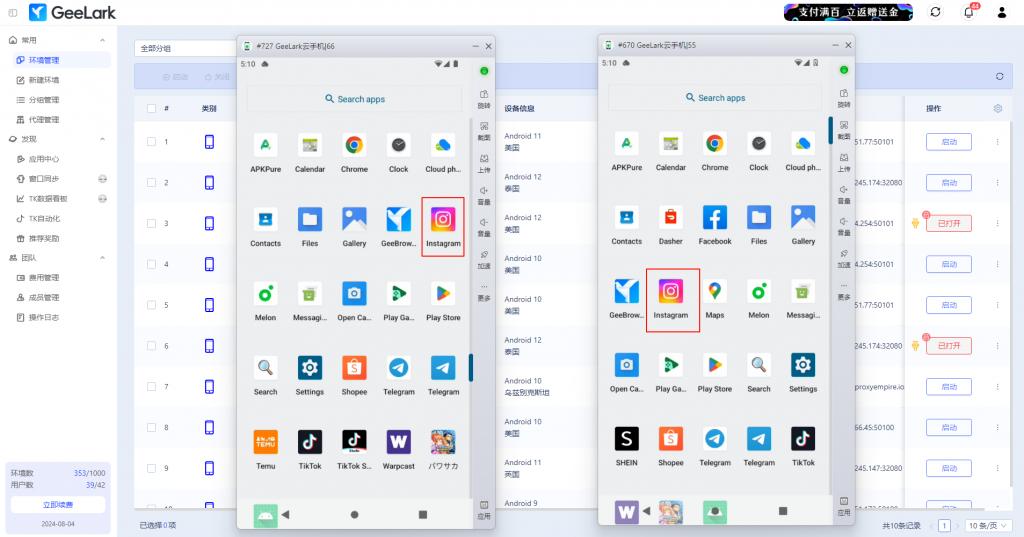
Task: Collapse the 发现 sidebar section
Action: 103,139
